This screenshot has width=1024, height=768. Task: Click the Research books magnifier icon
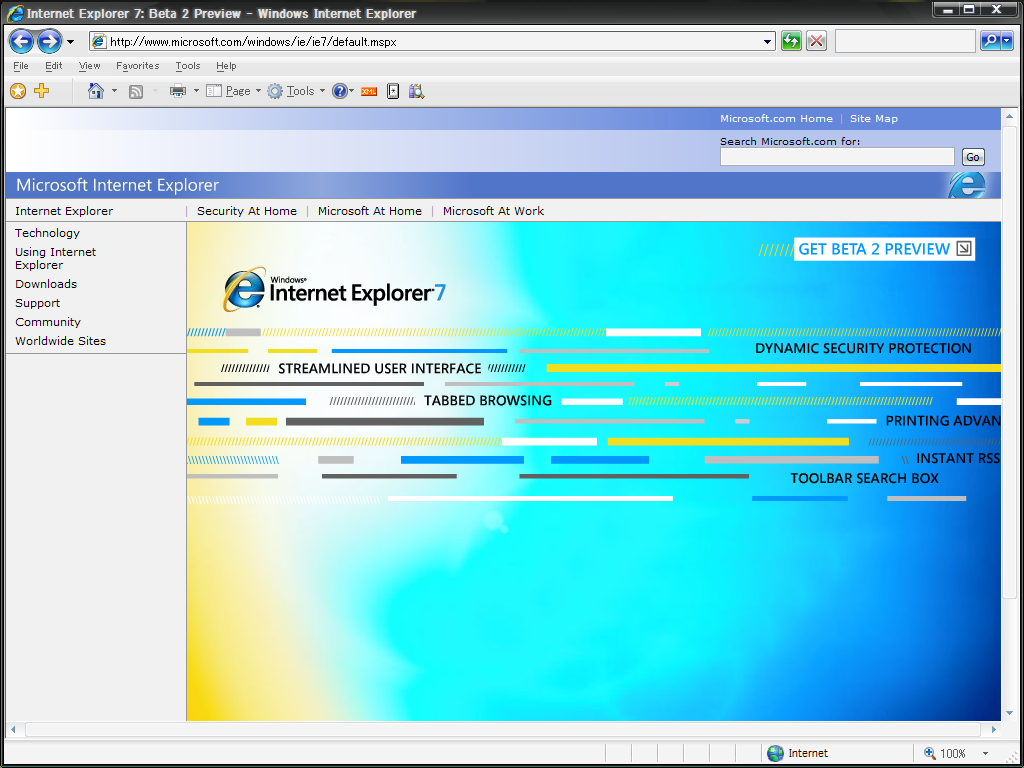(x=417, y=91)
